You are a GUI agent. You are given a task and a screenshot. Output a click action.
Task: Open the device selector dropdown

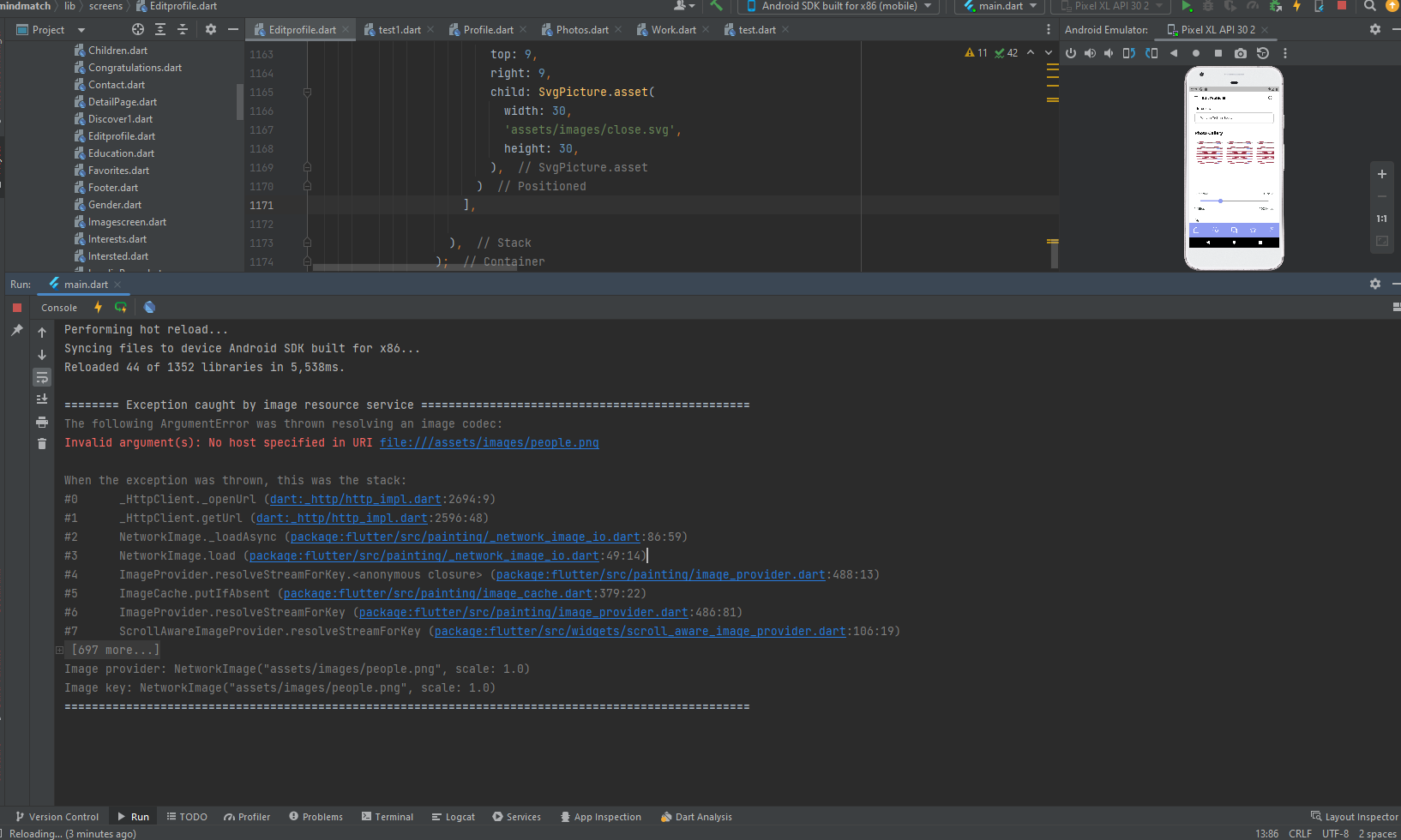tap(839, 6)
